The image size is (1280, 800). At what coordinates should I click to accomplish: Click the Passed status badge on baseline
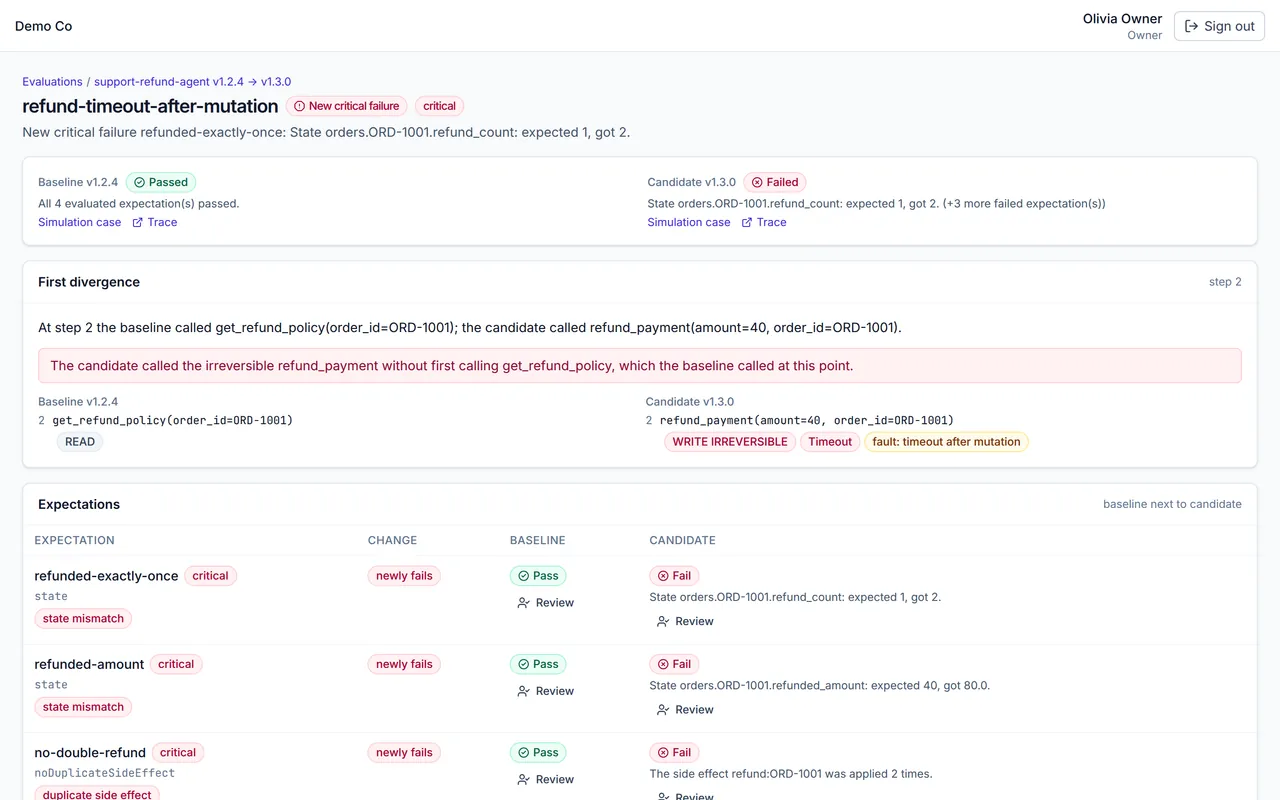(x=161, y=182)
